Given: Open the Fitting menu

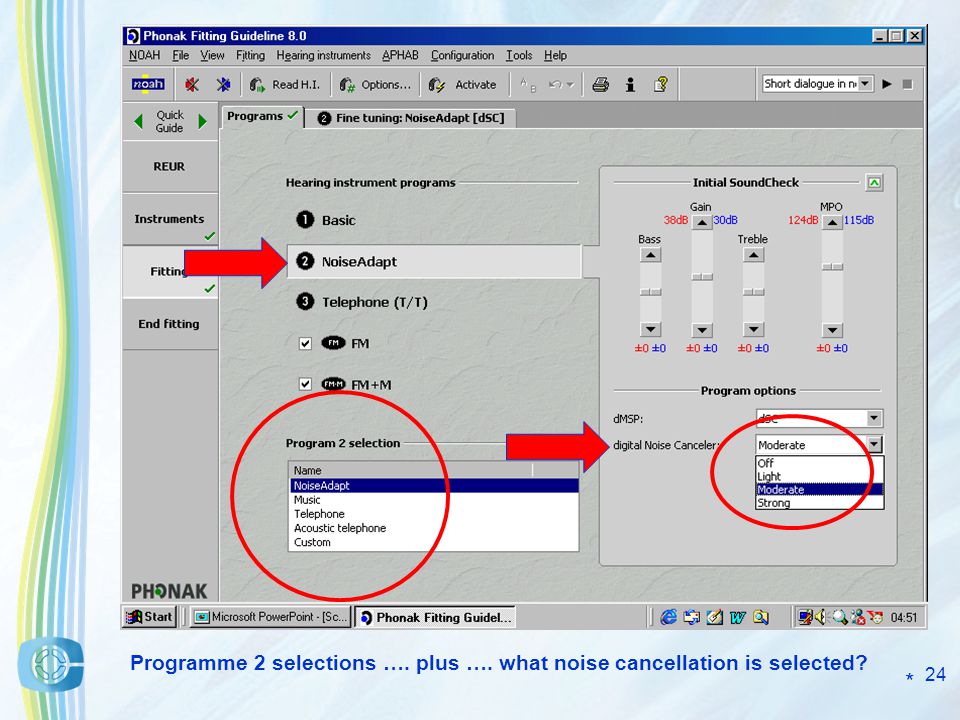Looking at the screenshot, I should [250, 55].
